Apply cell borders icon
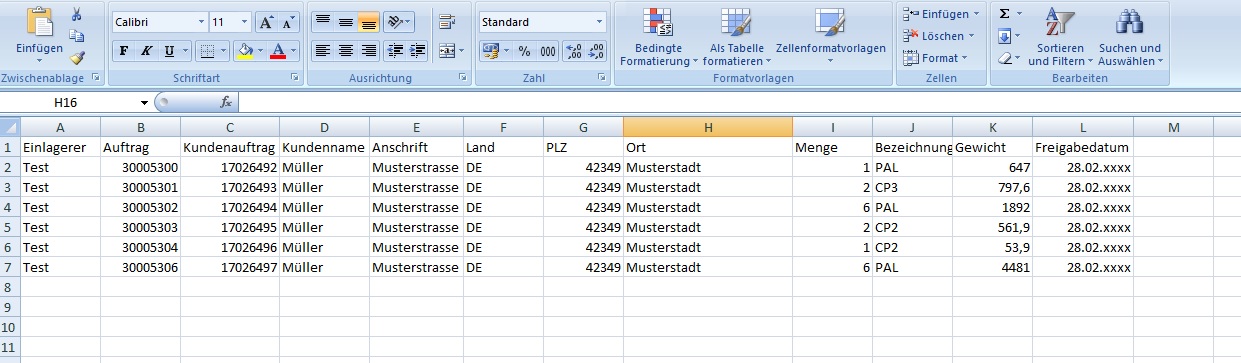The image size is (1241, 363). point(206,50)
